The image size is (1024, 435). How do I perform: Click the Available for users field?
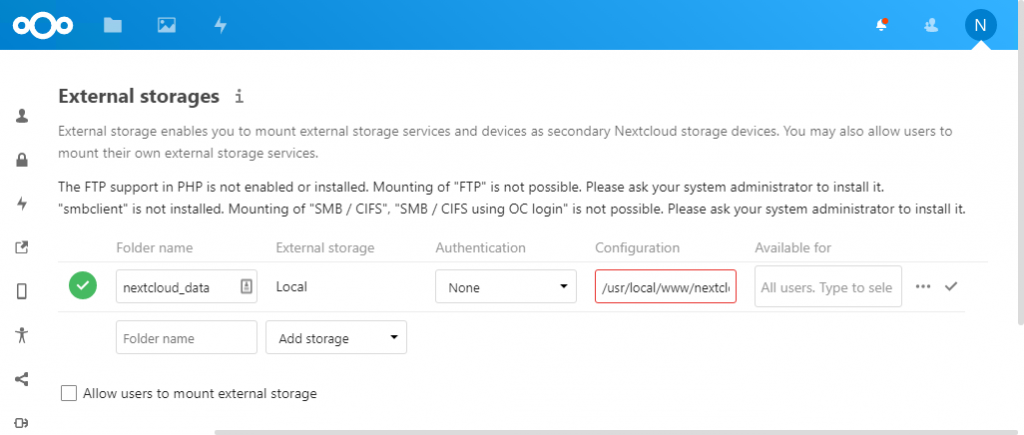point(828,286)
